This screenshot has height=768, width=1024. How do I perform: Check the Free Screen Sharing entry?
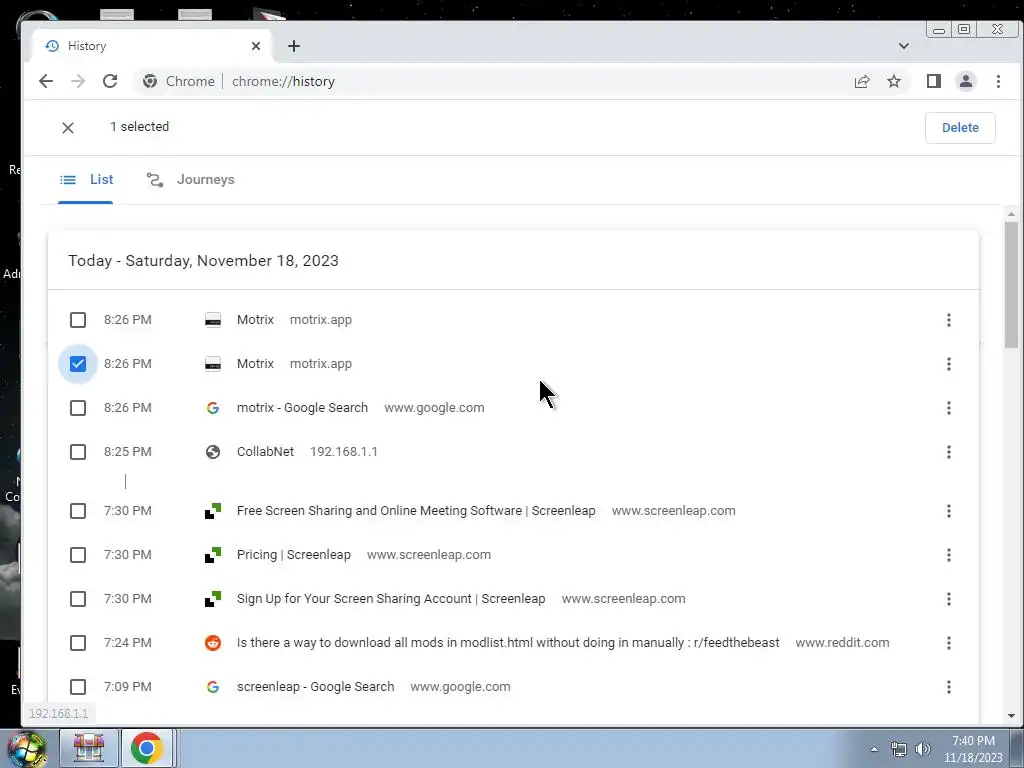78,511
